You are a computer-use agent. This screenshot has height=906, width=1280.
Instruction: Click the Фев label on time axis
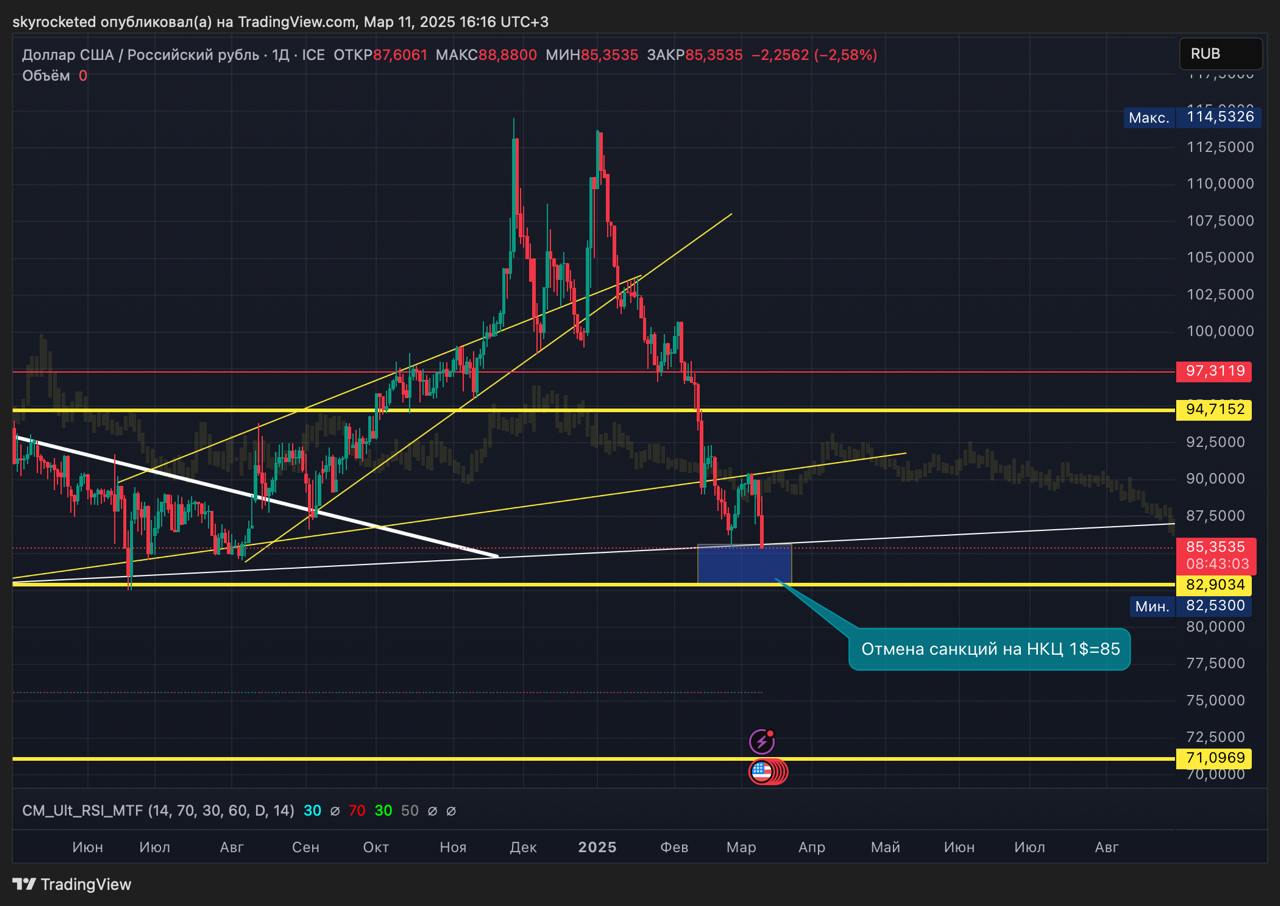pos(674,847)
